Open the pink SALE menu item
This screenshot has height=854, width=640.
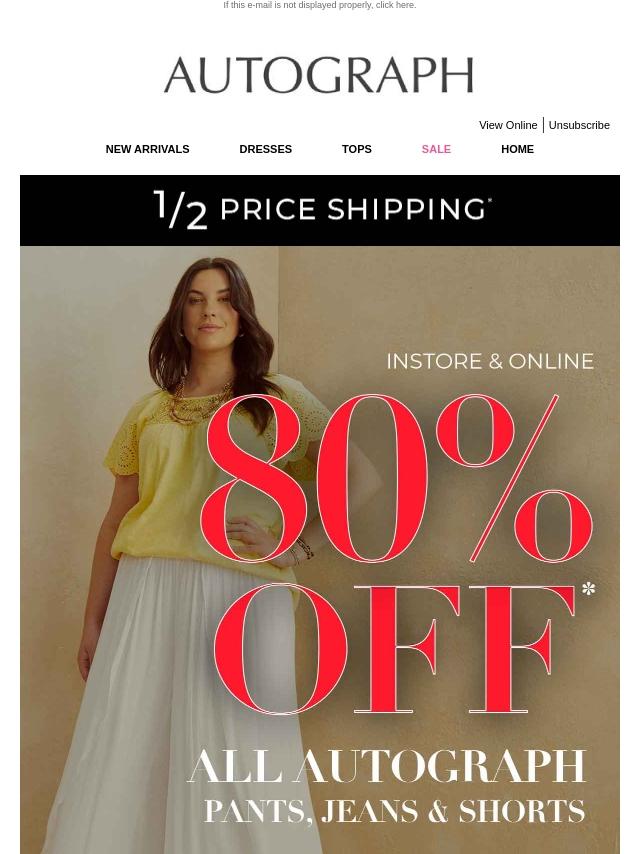pos(436,149)
